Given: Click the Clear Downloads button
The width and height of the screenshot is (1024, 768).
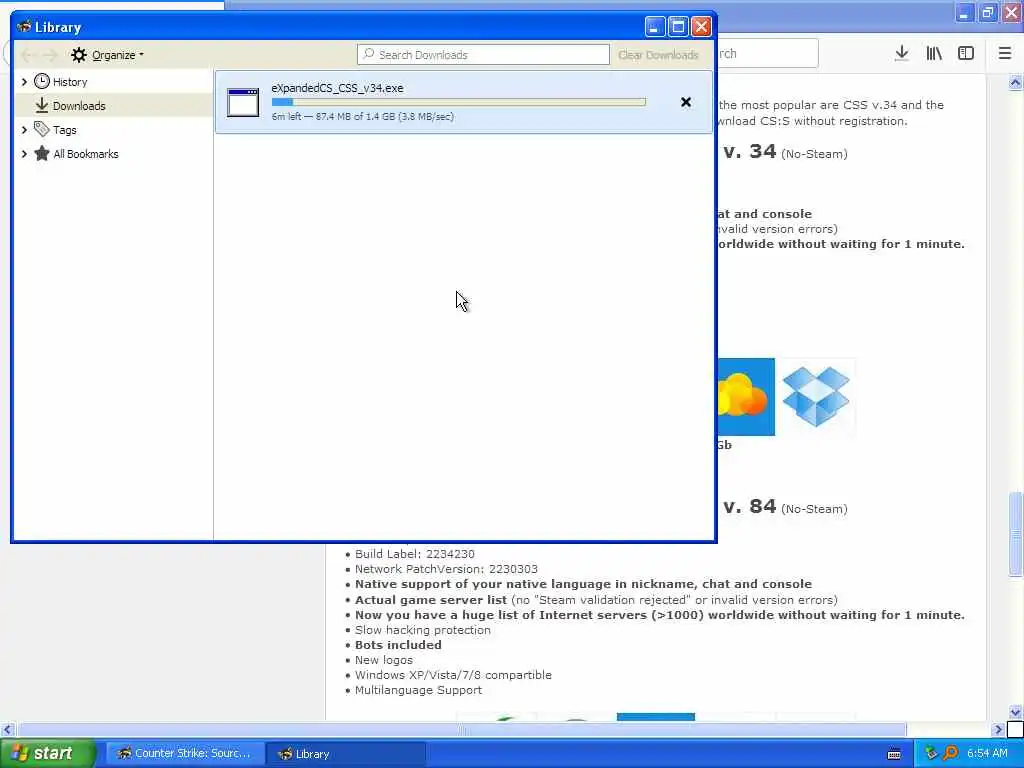Looking at the screenshot, I should coord(658,55).
